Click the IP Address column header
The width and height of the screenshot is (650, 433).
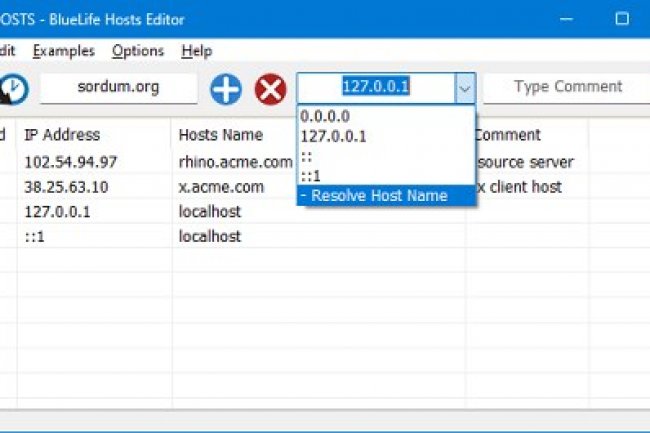pos(62,135)
